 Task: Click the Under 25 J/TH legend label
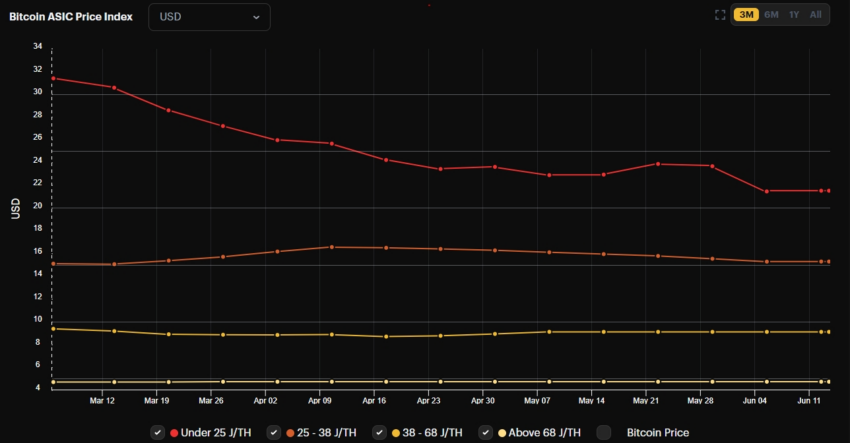point(216,433)
